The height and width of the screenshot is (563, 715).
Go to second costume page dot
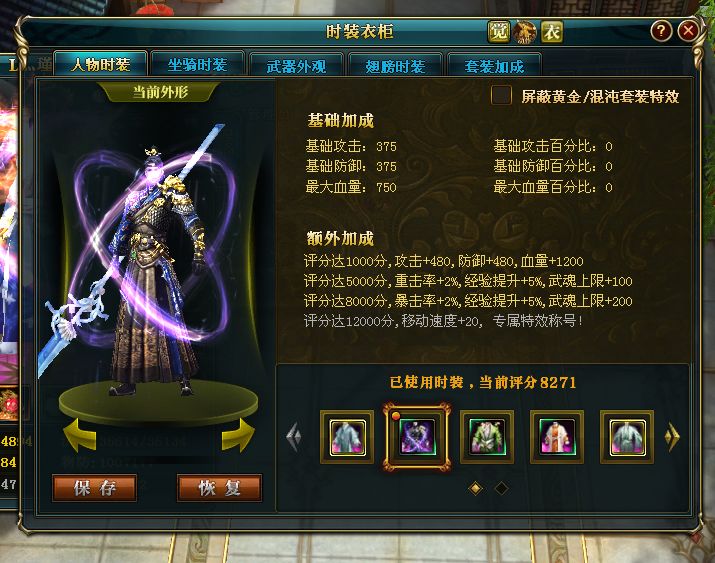pos(501,488)
